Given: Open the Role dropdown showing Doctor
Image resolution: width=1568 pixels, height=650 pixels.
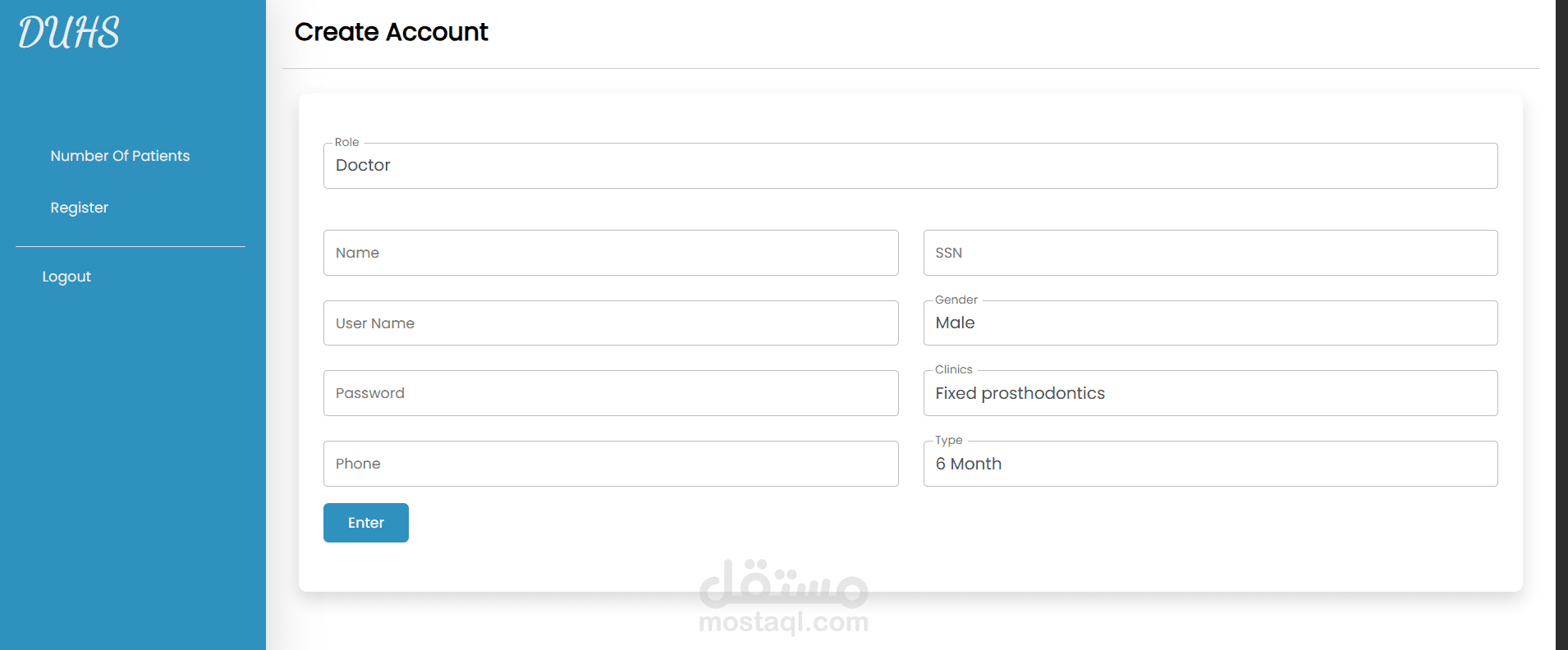Looking at the screenshot, I should (910, 166).
